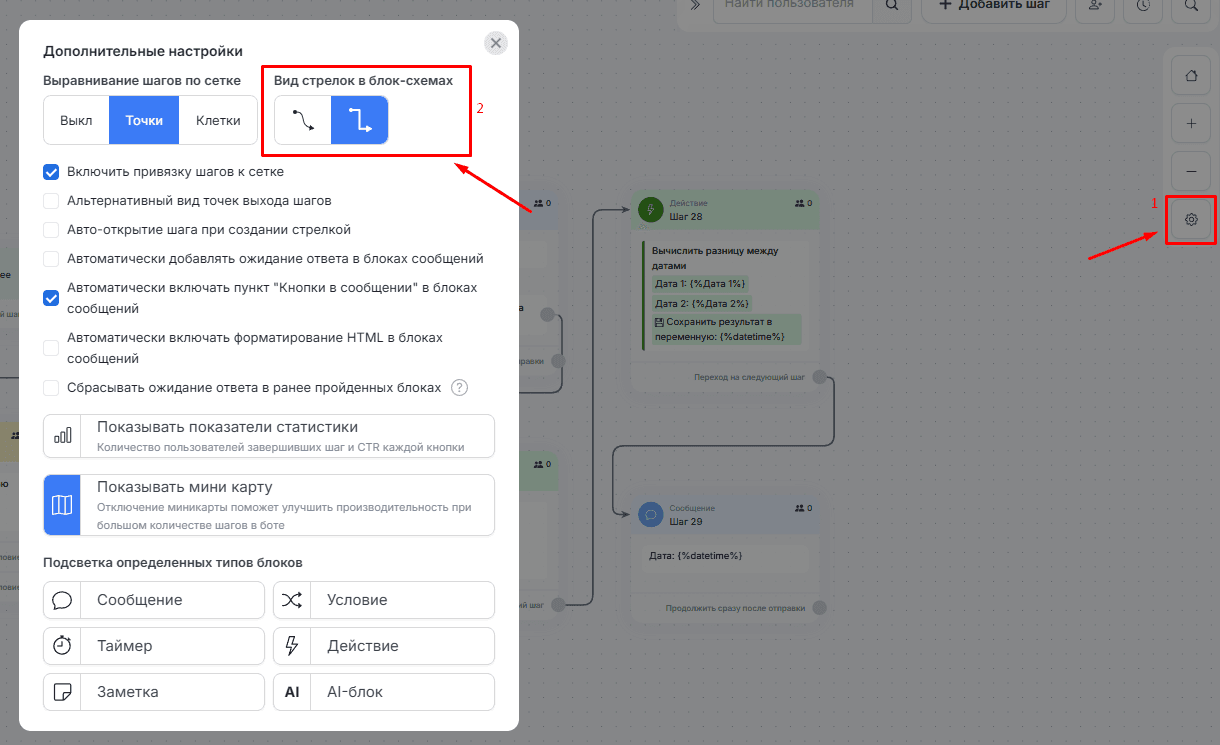Screen dimensions: 1220x745
Task: Click the green action icon on Шаг 28
Action: coord(651,209)
